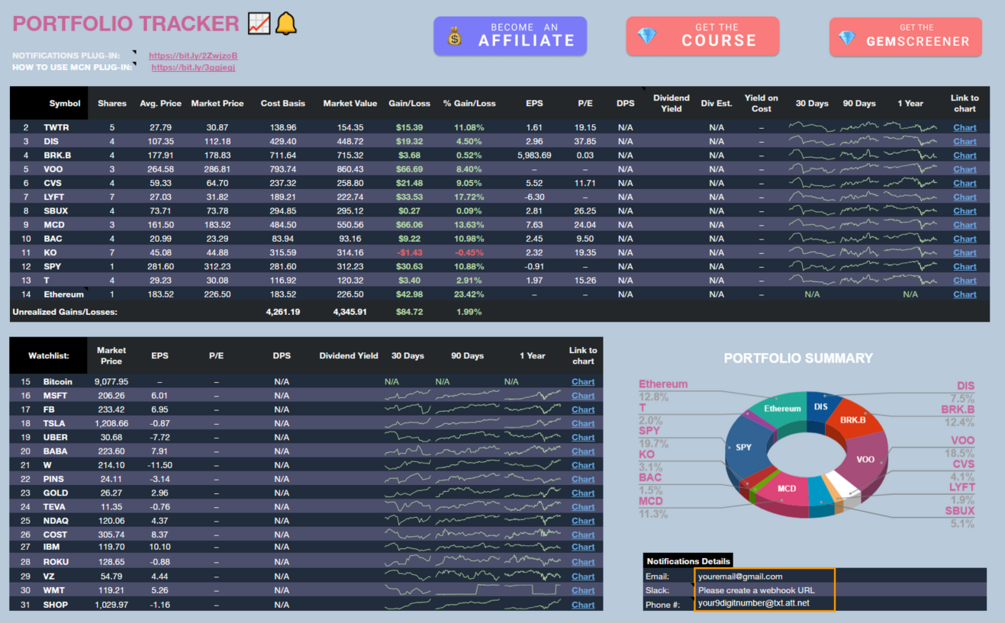Screen dimensions: 1005x623
Task: Click the % Gain/Loss column header
Action: click(469, 103)
